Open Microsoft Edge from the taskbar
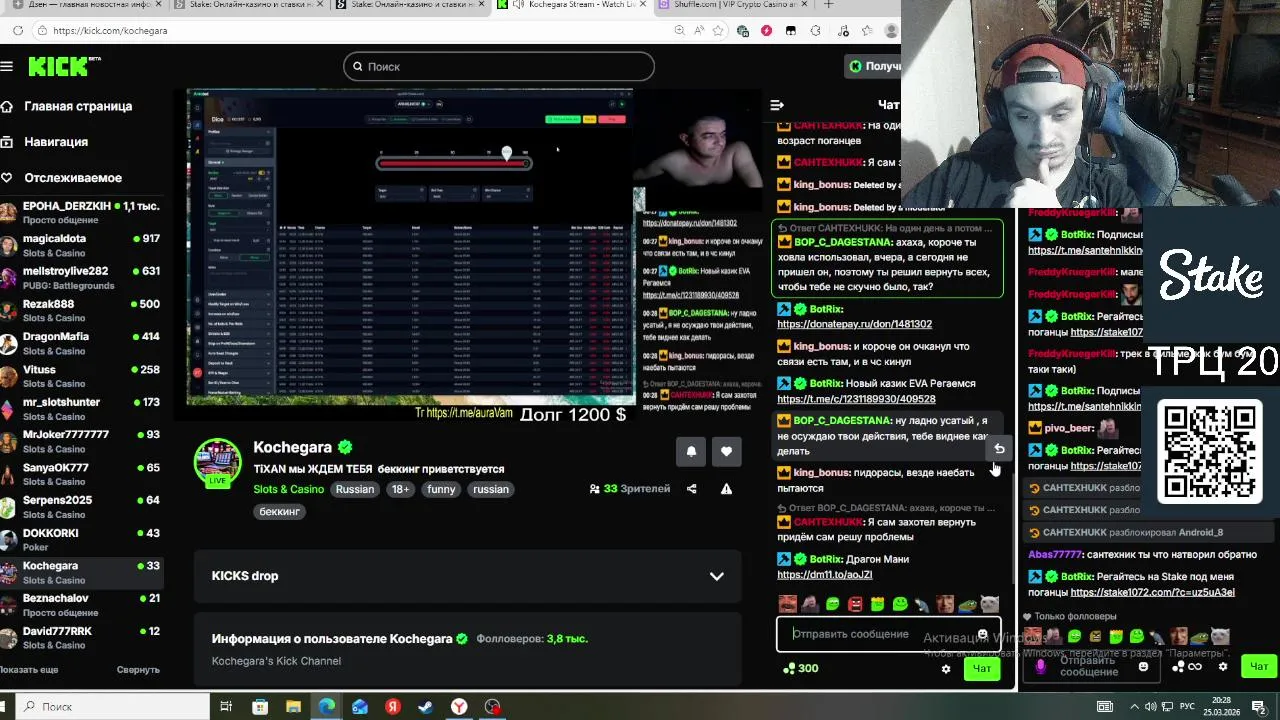This screenshot has width=1280, height=720. [327, 707]
